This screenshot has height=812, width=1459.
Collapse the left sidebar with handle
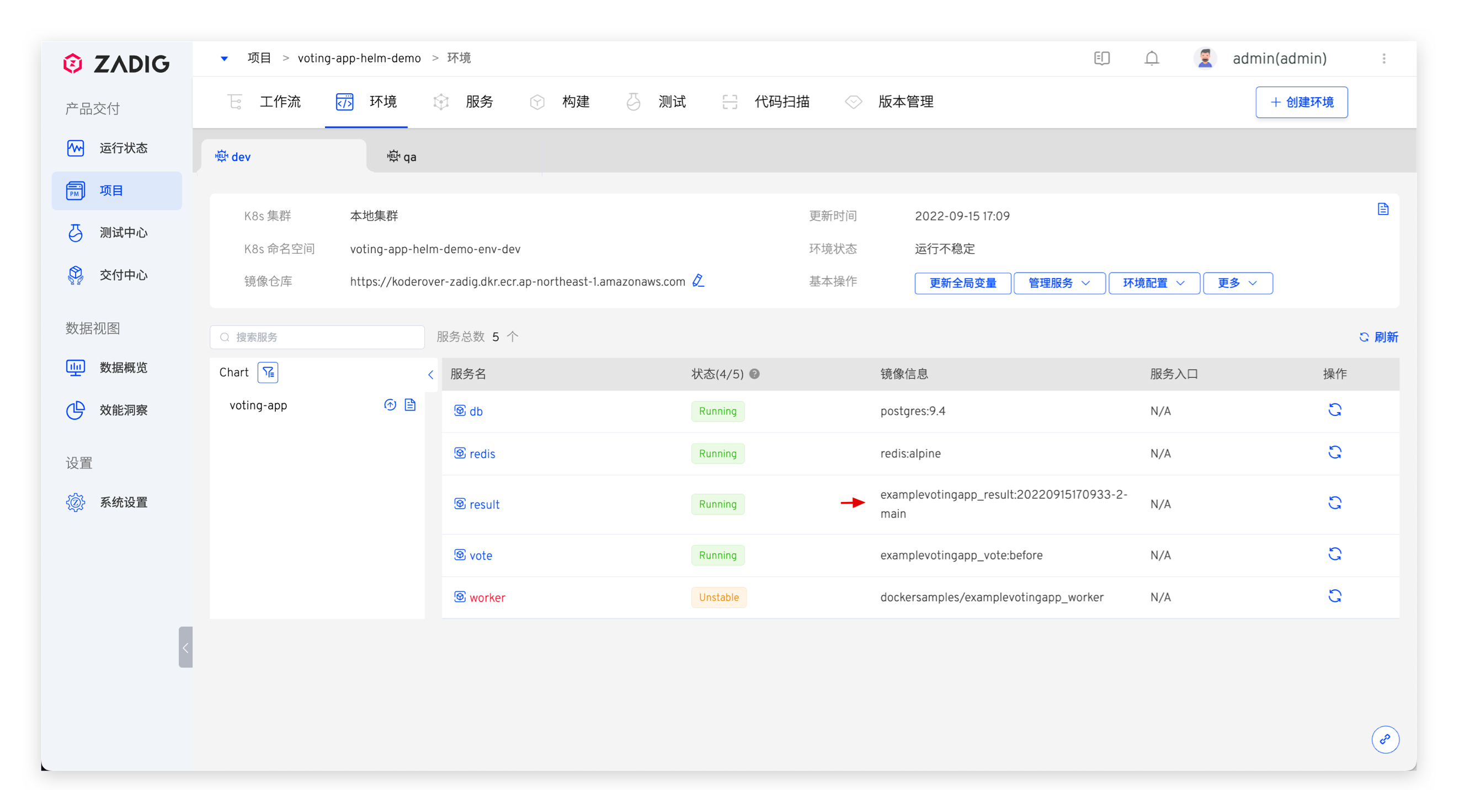185,647
